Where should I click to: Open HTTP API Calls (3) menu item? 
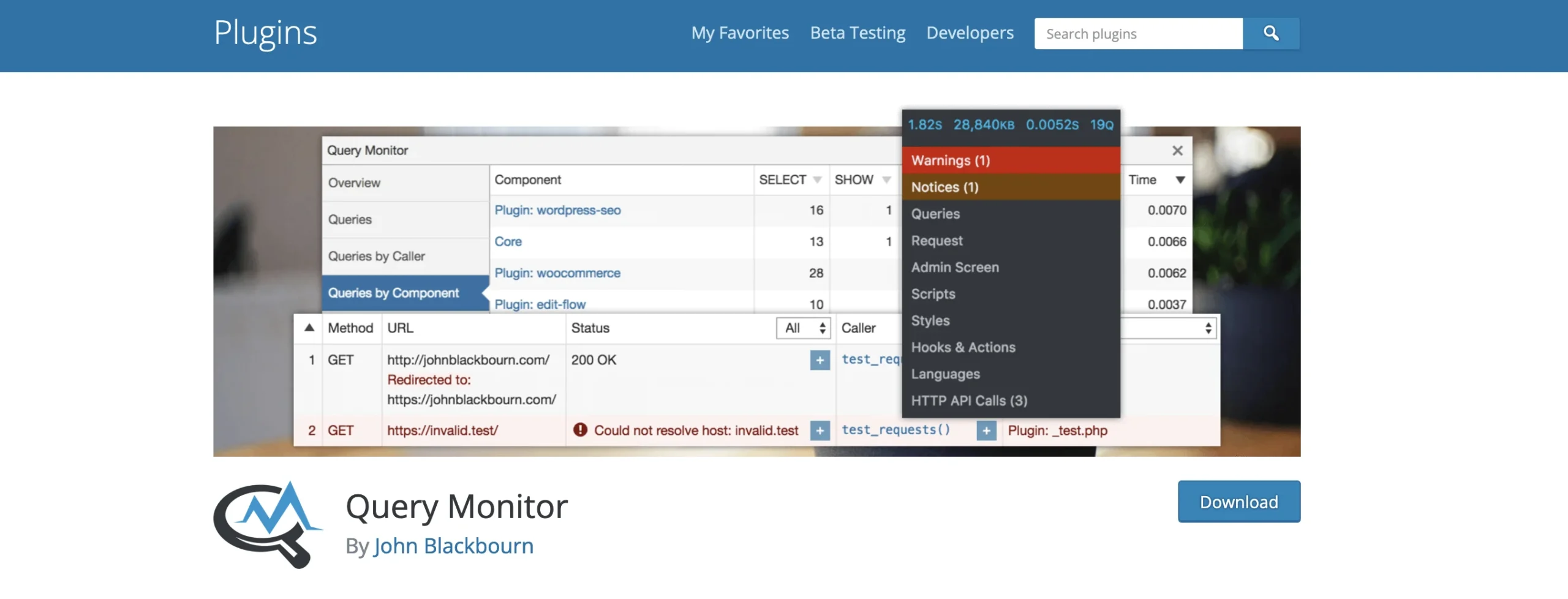[x=1011, y=401]
